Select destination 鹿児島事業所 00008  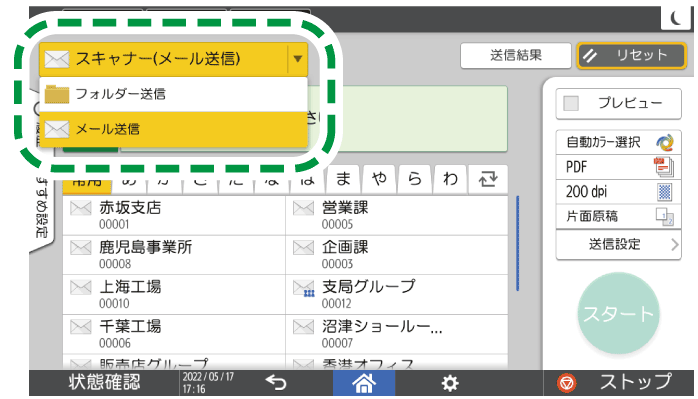point(174,255)
